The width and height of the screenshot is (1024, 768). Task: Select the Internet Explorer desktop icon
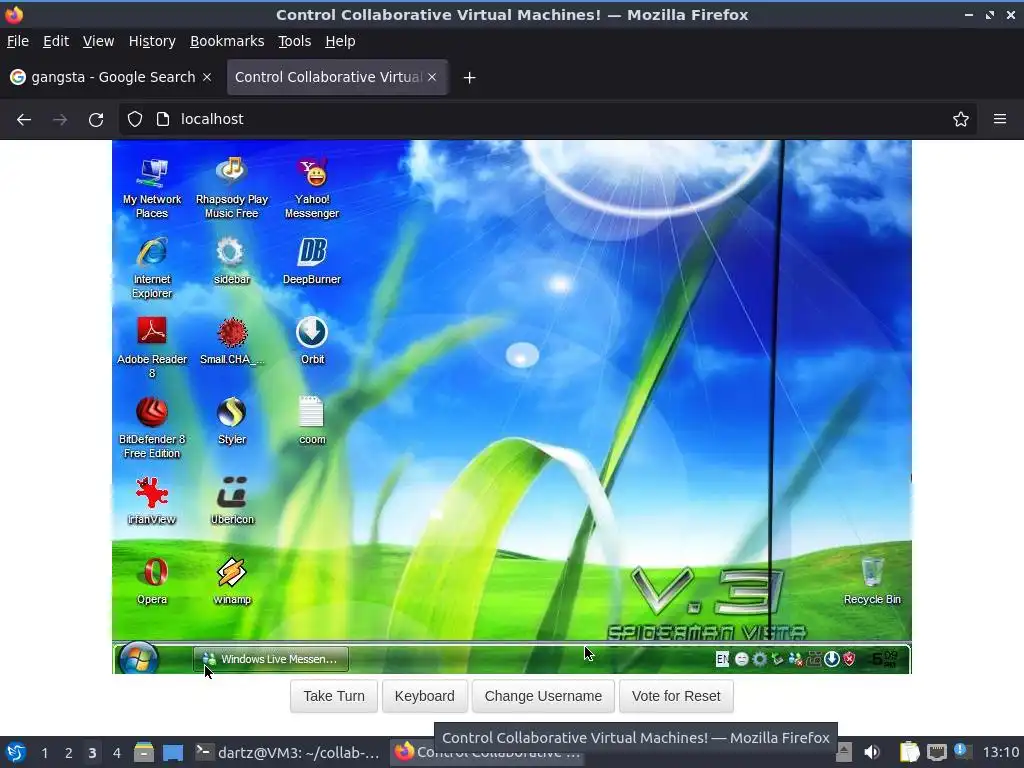[152, 268]
